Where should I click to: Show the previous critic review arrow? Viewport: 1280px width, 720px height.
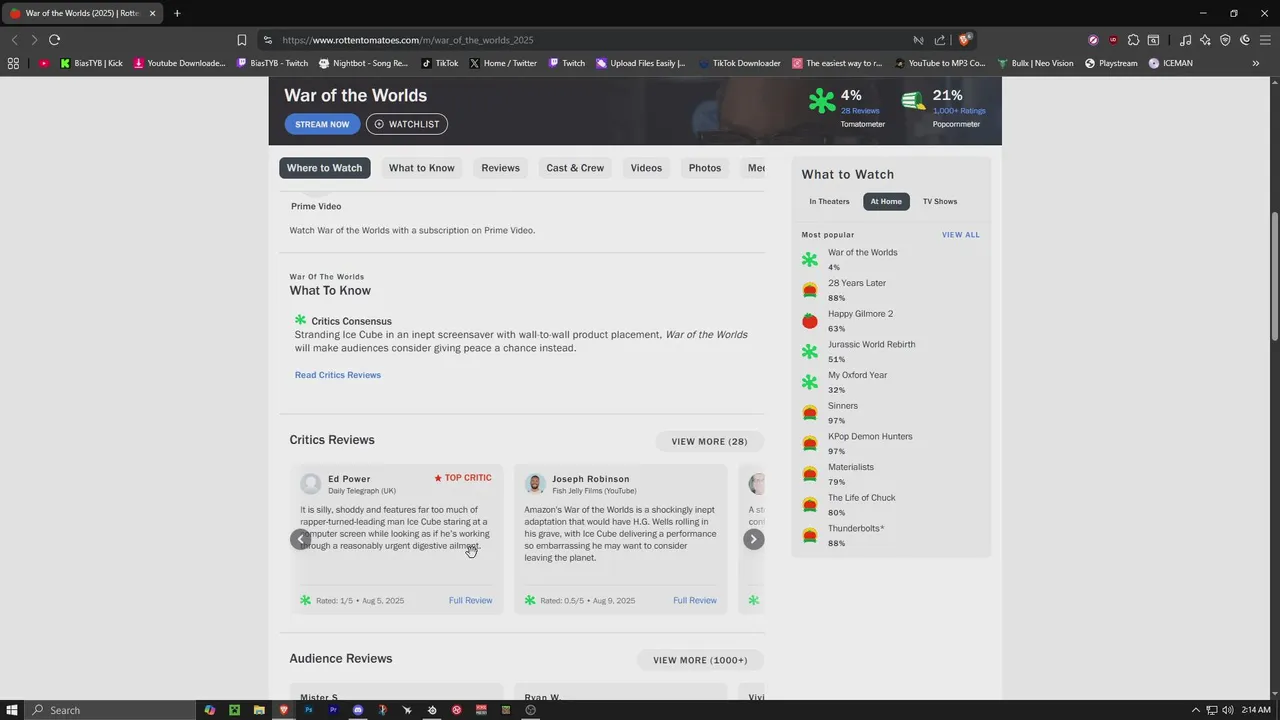301,539
